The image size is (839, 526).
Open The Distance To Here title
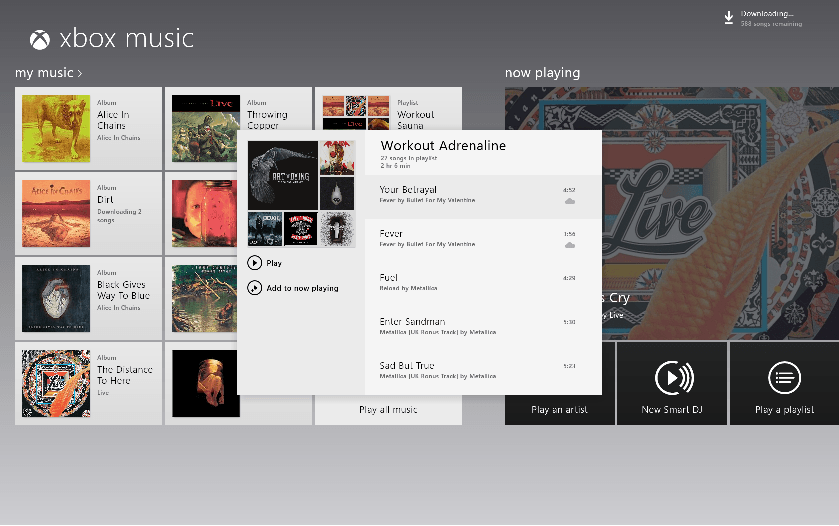click(125, 375)
